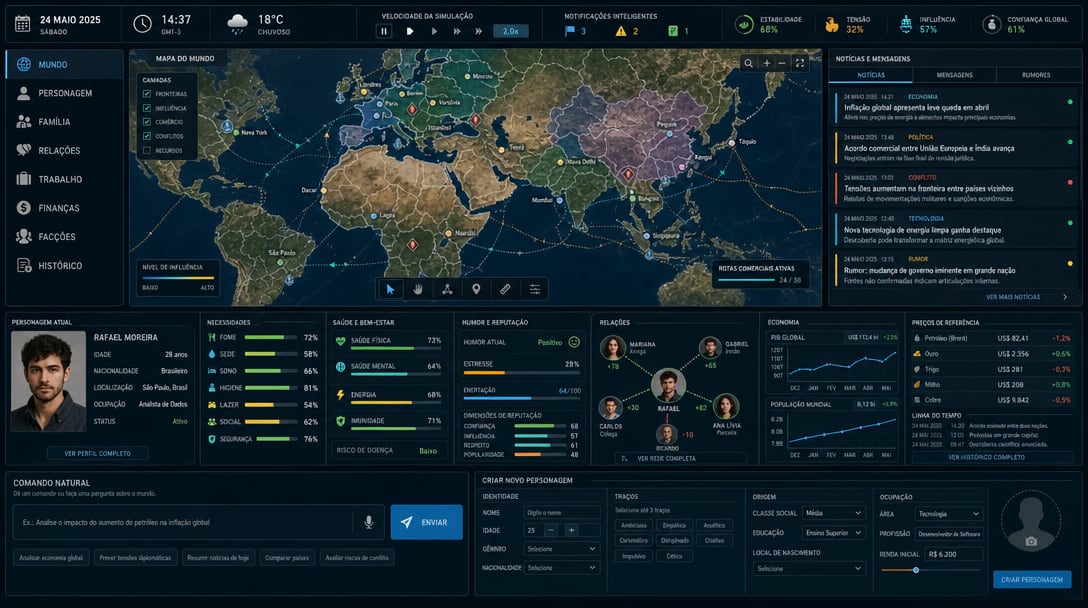The image size is (1088, 608).
Task: Switch to the Notícias tab
Action: coord(871,75)
